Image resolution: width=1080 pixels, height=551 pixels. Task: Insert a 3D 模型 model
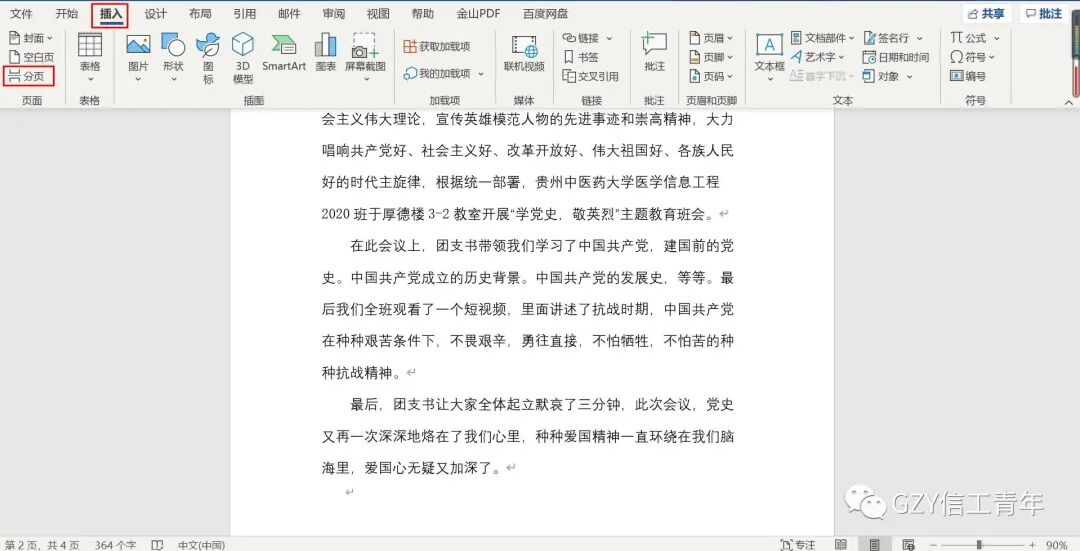tap(243, 59)
